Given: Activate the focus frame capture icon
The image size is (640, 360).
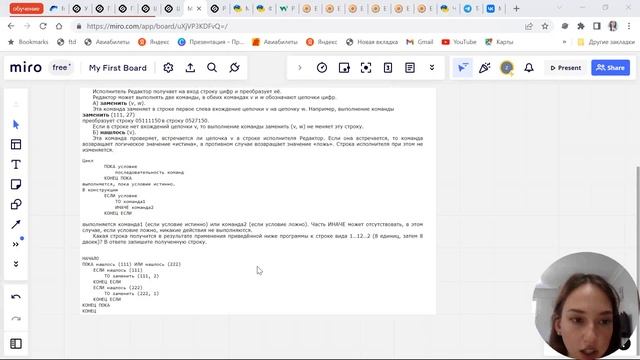Looking at the screenshot, I should coord(366,68).
